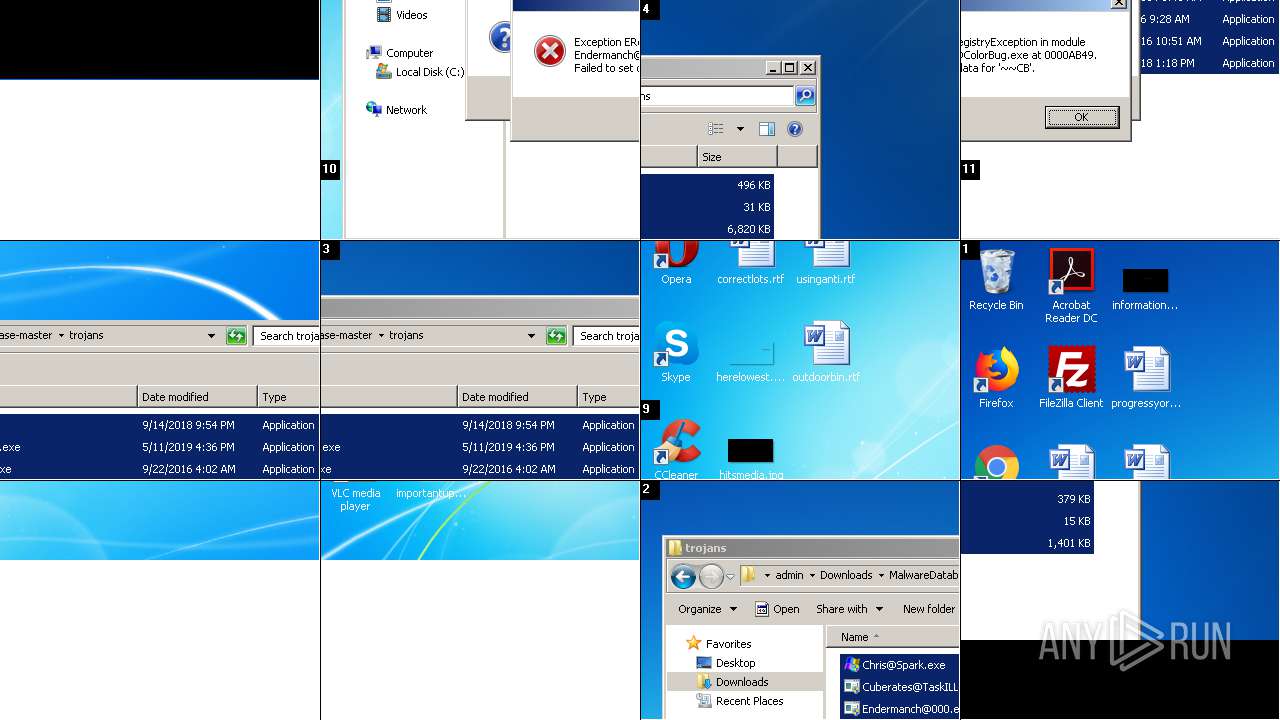Screen dimensions: 1280x720
Task: Sort by the Size column header
Action: pos(737,157)
